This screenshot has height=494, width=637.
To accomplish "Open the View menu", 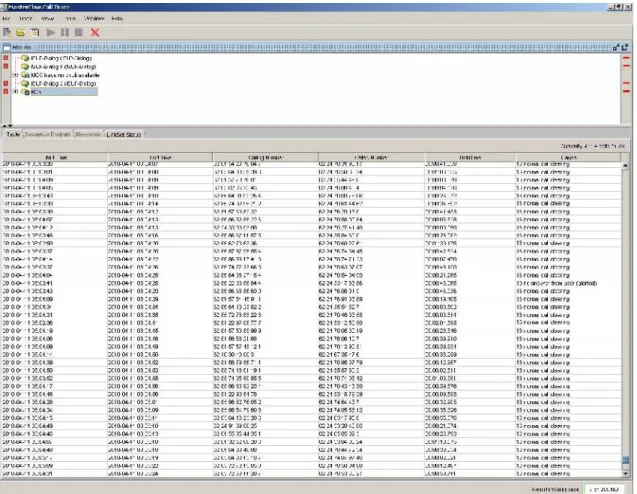I will pos(48,19).
